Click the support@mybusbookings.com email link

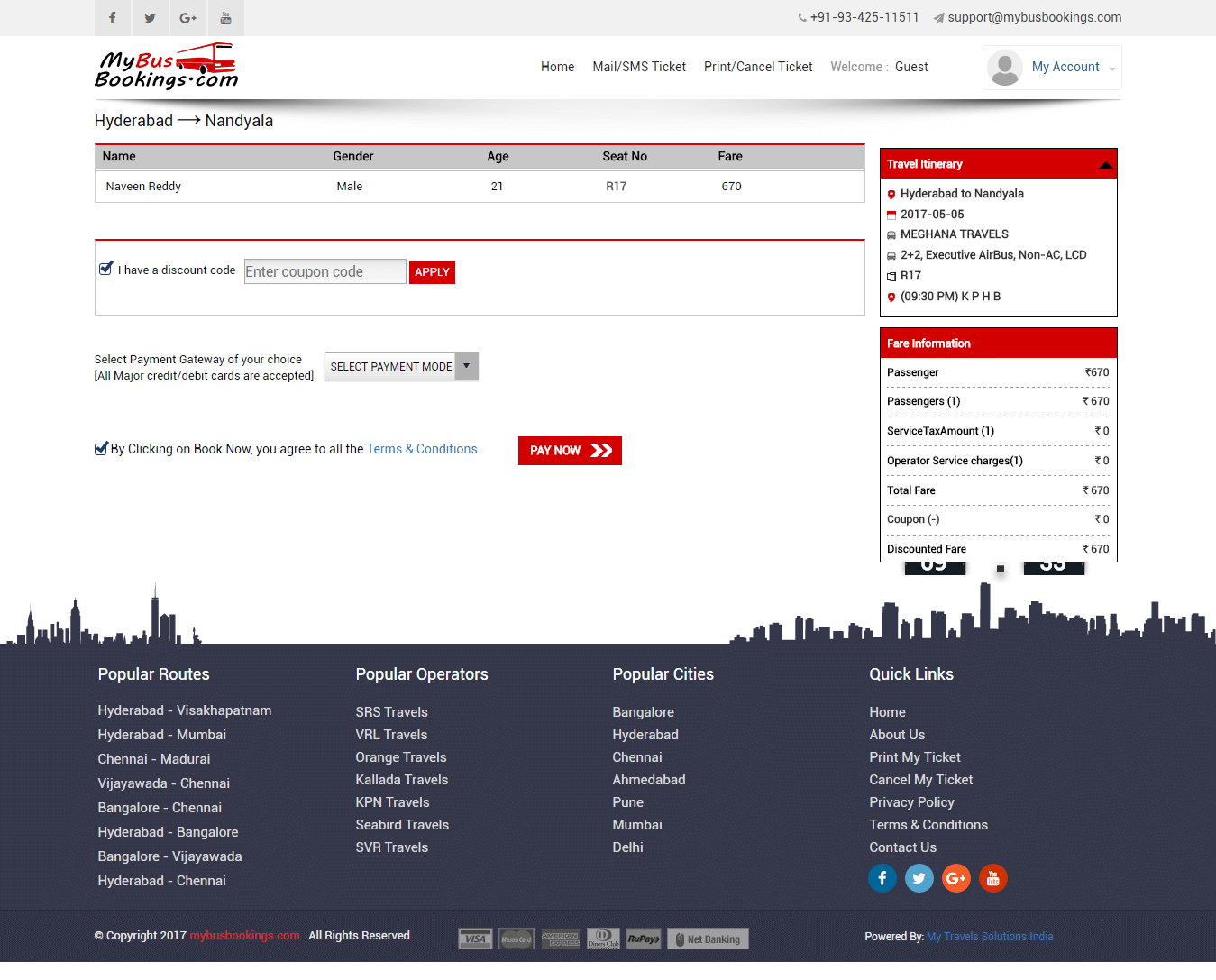point(1035,17)
